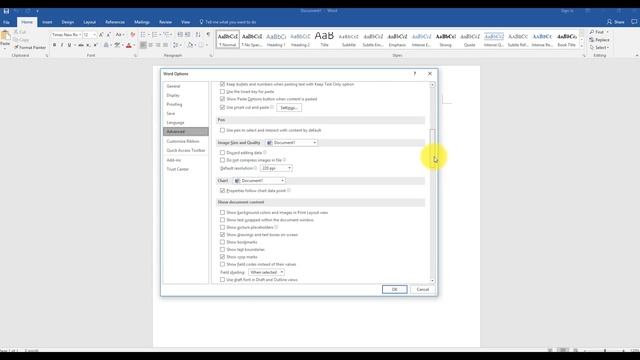Check 'Use the Insert key for paste'
The image size is (640, 360).
coord(222,92)
